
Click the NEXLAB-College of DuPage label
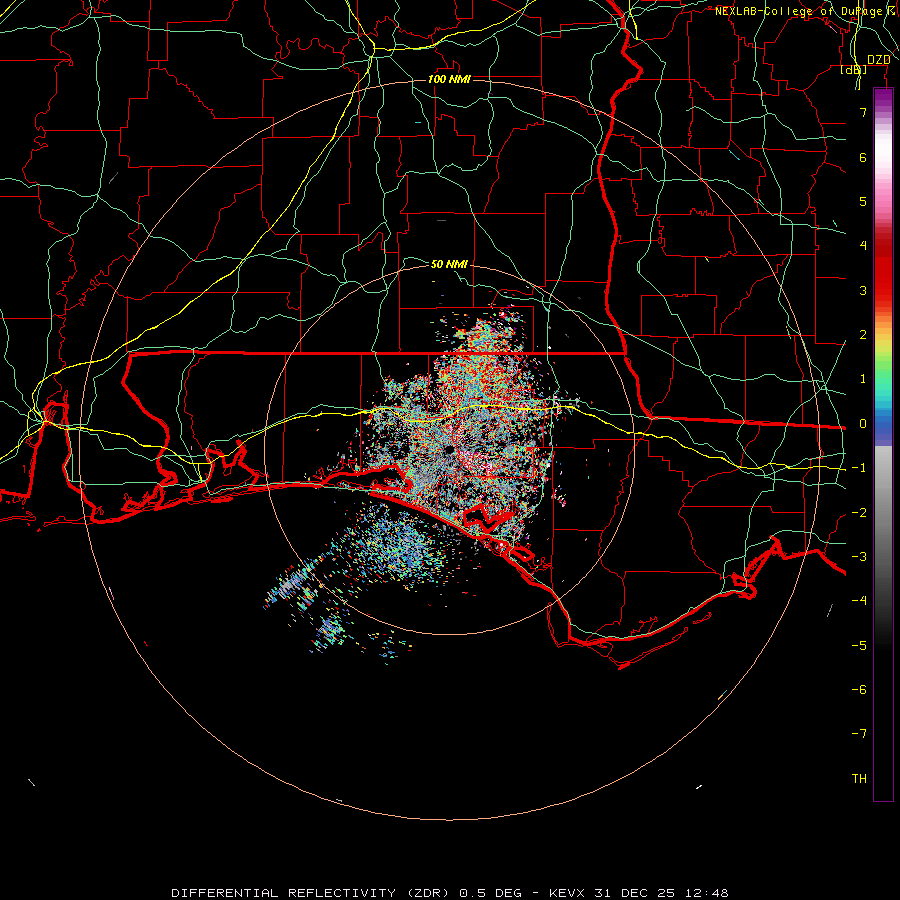click(802, 11)
